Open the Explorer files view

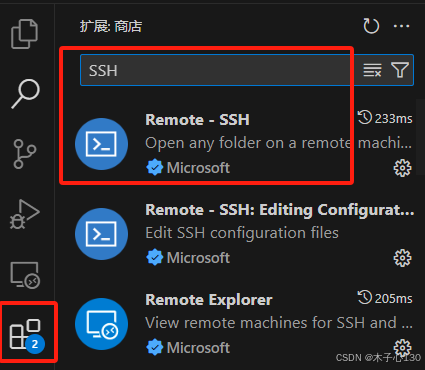tap(25, 34)
